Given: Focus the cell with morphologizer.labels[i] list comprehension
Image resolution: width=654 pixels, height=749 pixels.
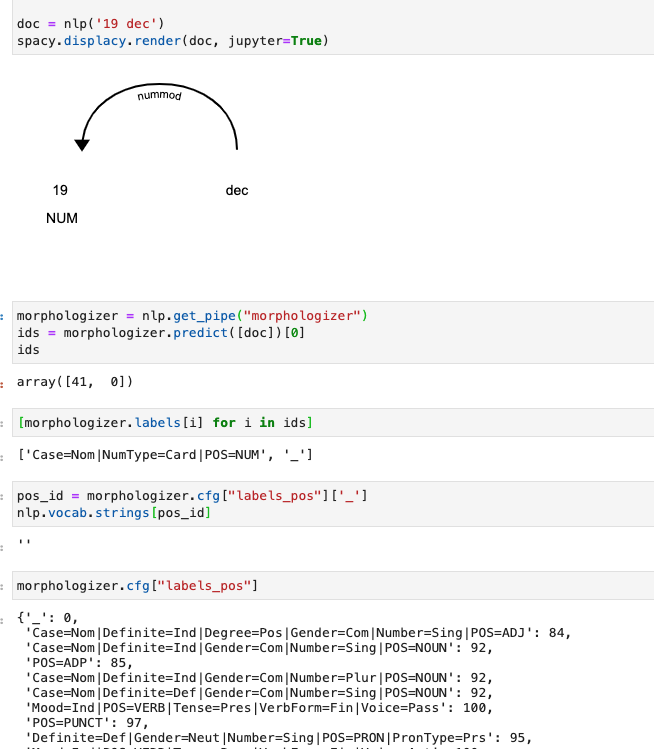Looking at the screenshot, I should 333,423.
